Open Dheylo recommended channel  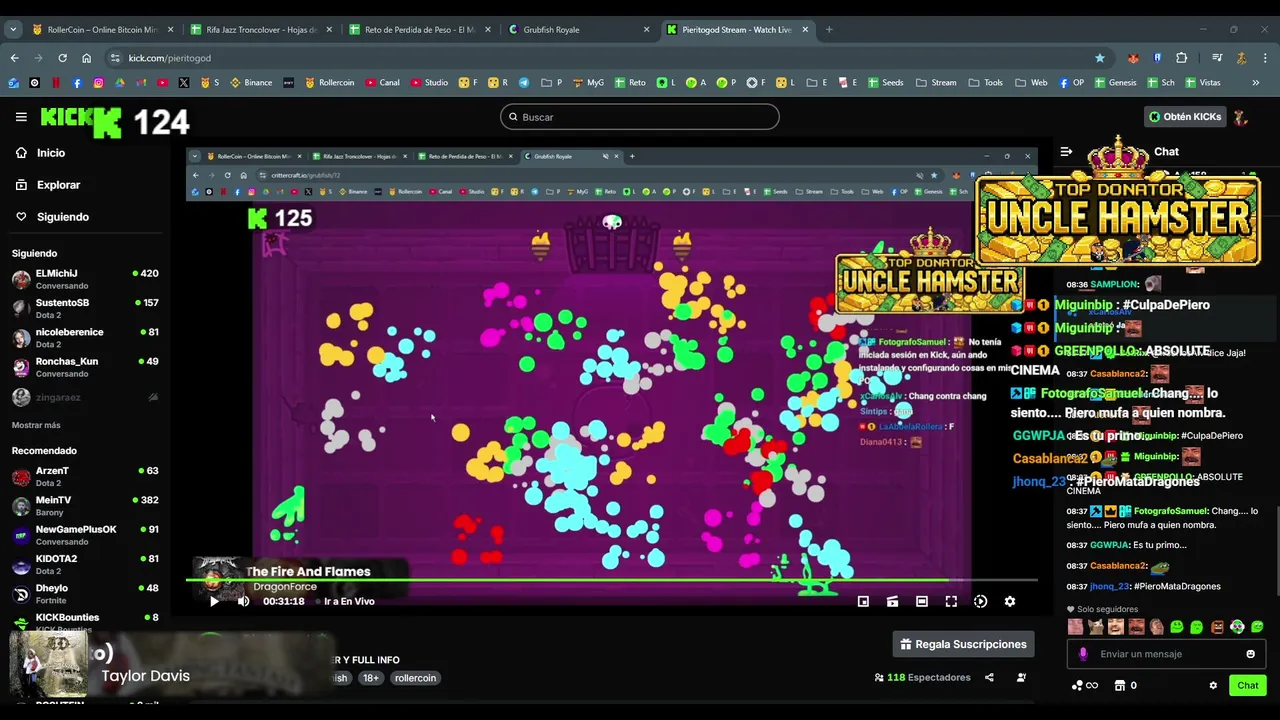[85, 594]
